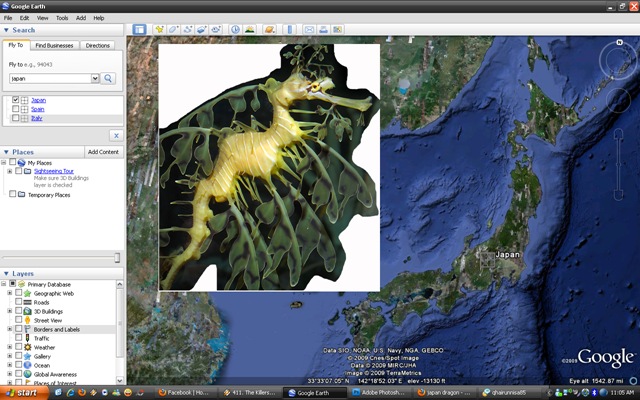Click the Move joystick control
The image size is (640, 400).
click(618, 100)
